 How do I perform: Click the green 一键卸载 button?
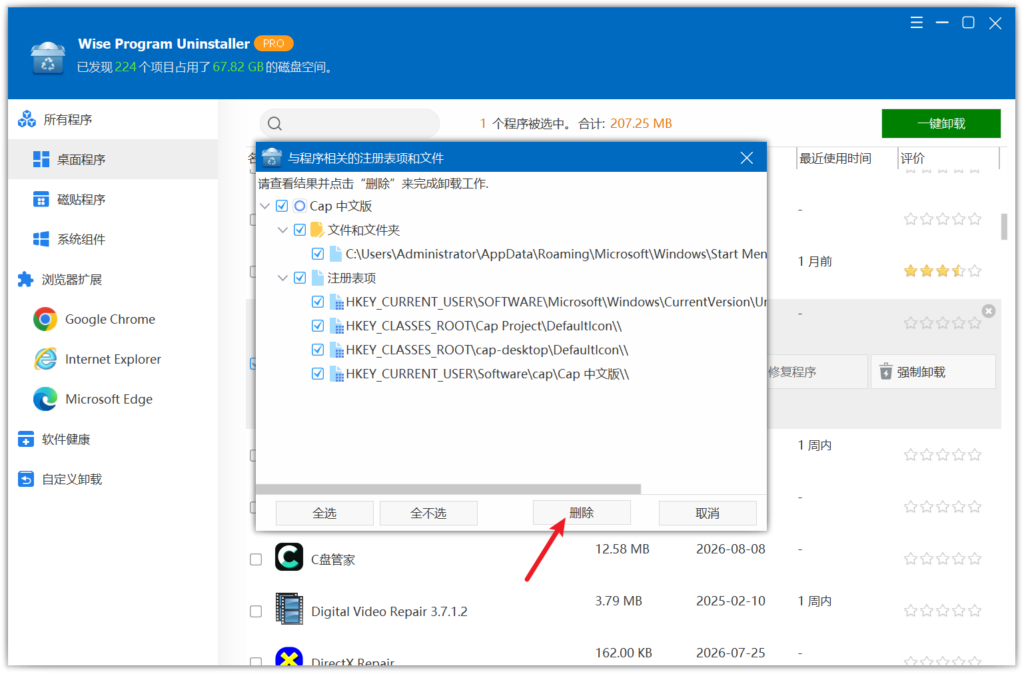pyautogui.click(x=941, y=123)
